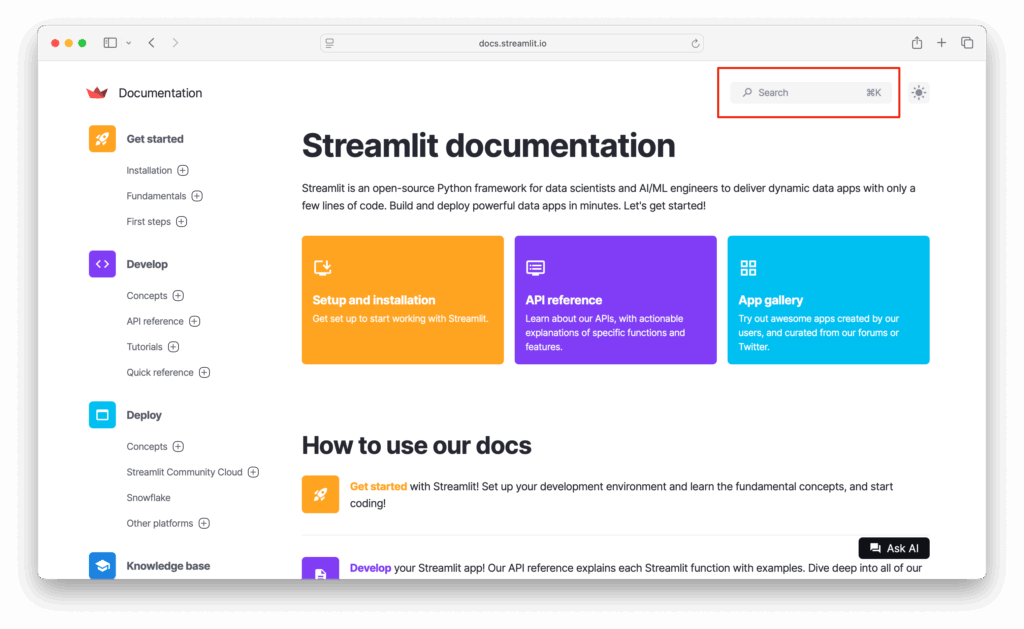Click the purple Develop code brackets icon
1024x629 pixels.
point(102,264)
